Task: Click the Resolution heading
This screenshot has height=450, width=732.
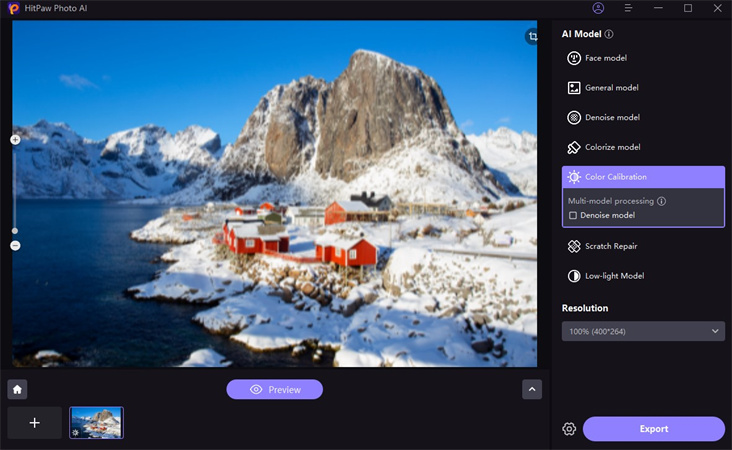Action: (585, 308)
